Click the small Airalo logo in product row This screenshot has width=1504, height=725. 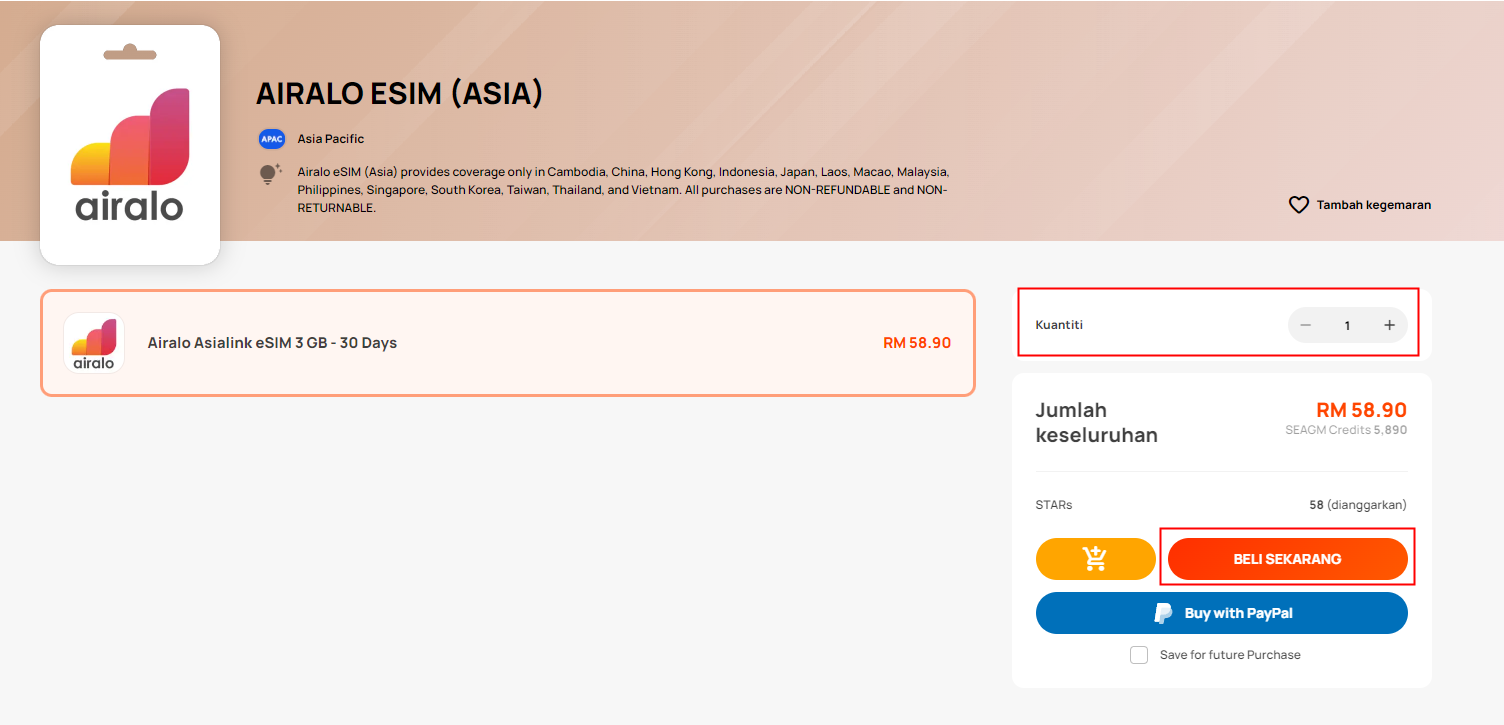coord(94,343)
